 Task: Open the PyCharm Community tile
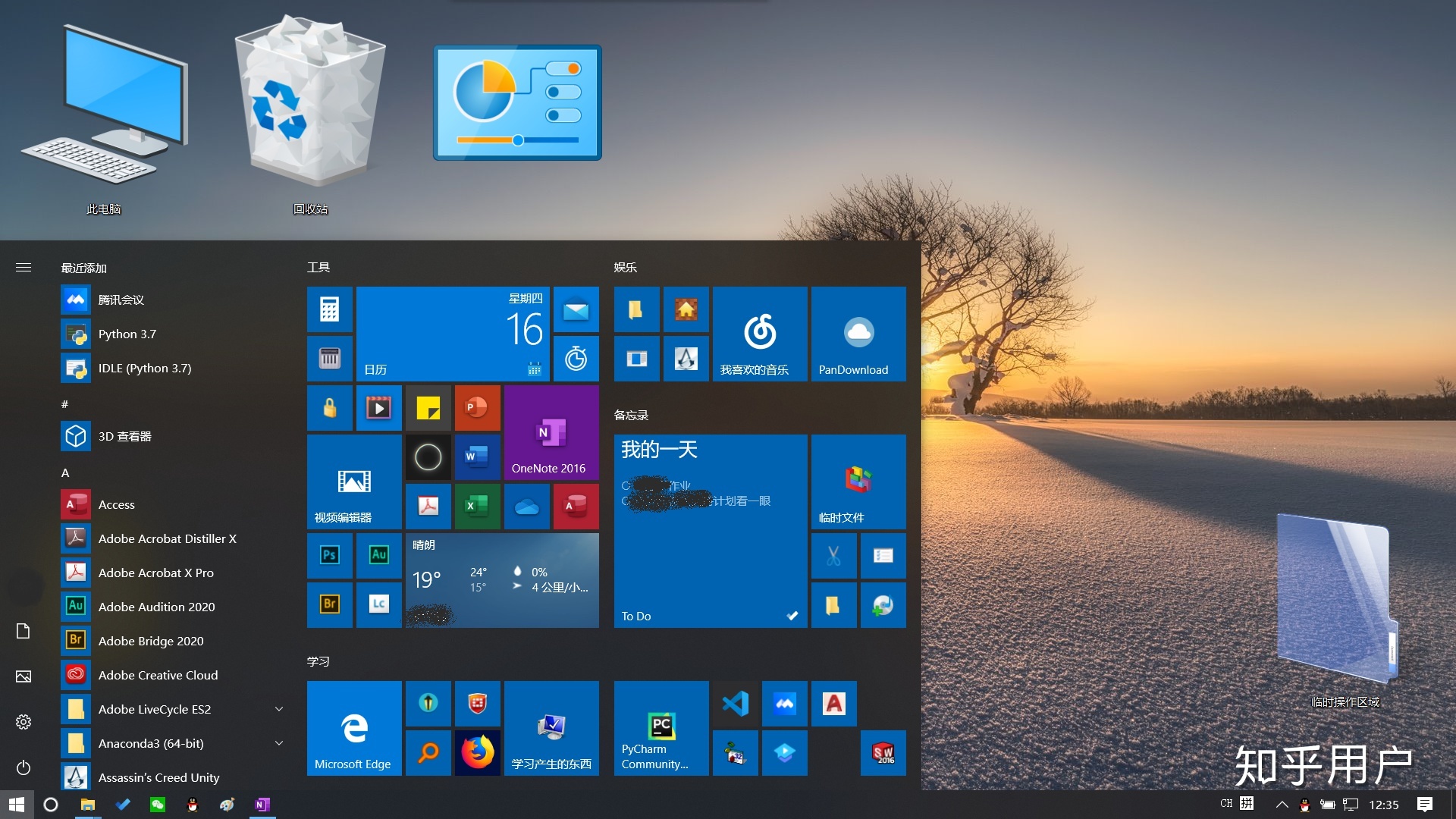(661, 729)
